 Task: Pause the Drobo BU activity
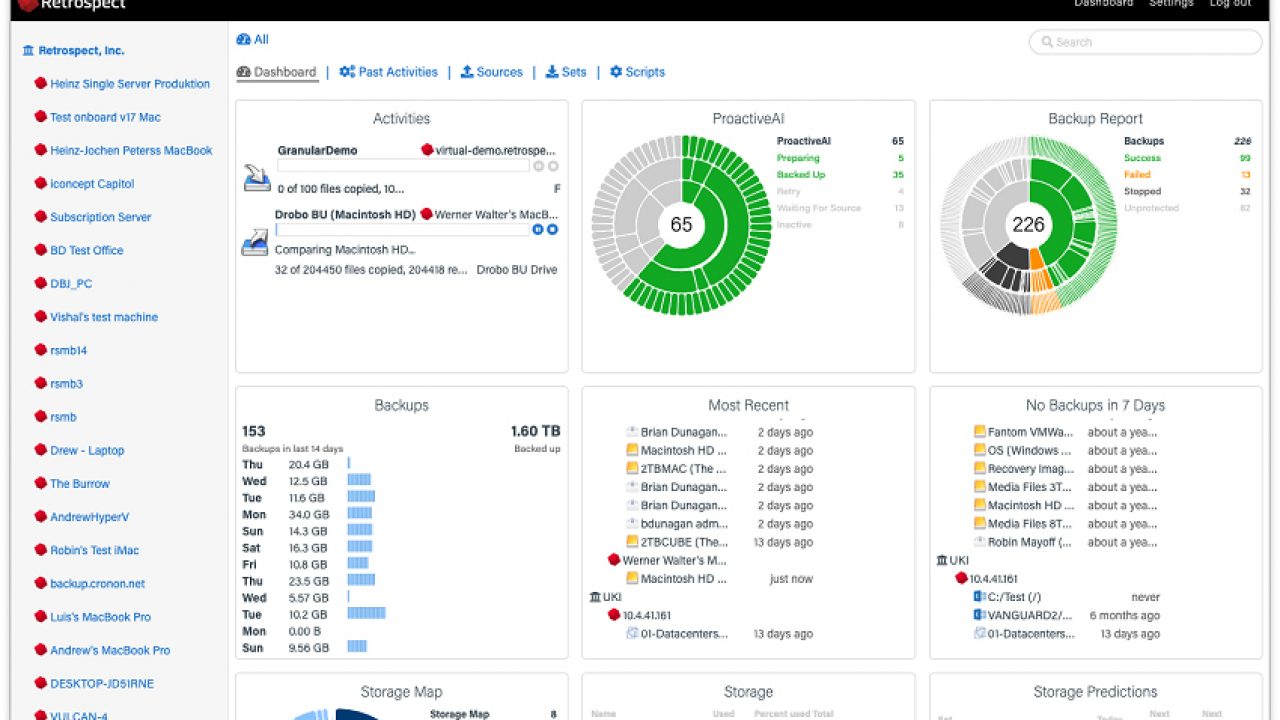coord(538,230)
